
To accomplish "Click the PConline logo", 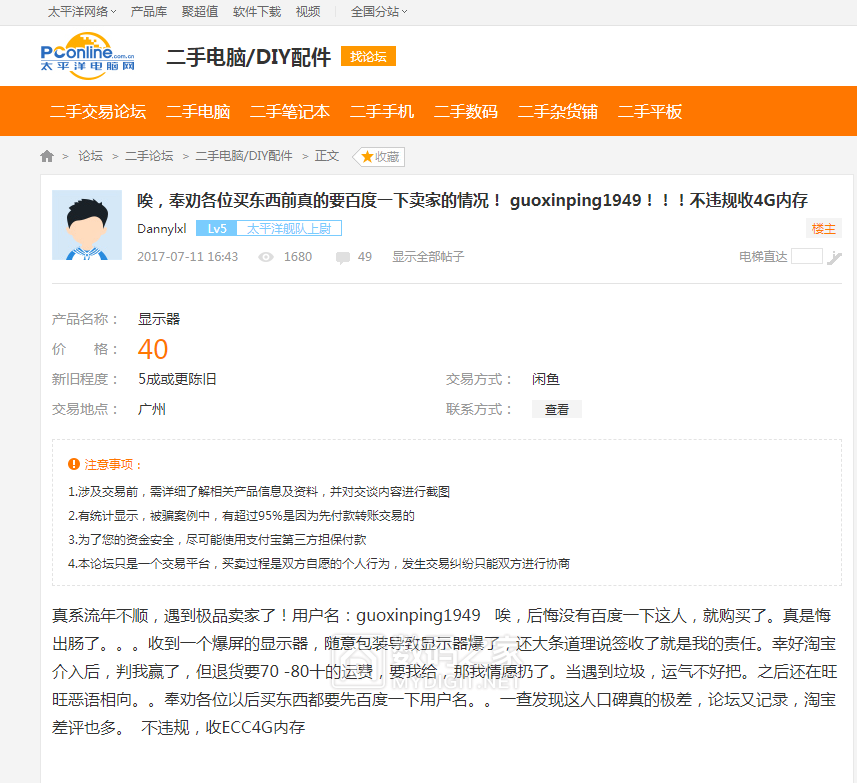I will 87,56.
